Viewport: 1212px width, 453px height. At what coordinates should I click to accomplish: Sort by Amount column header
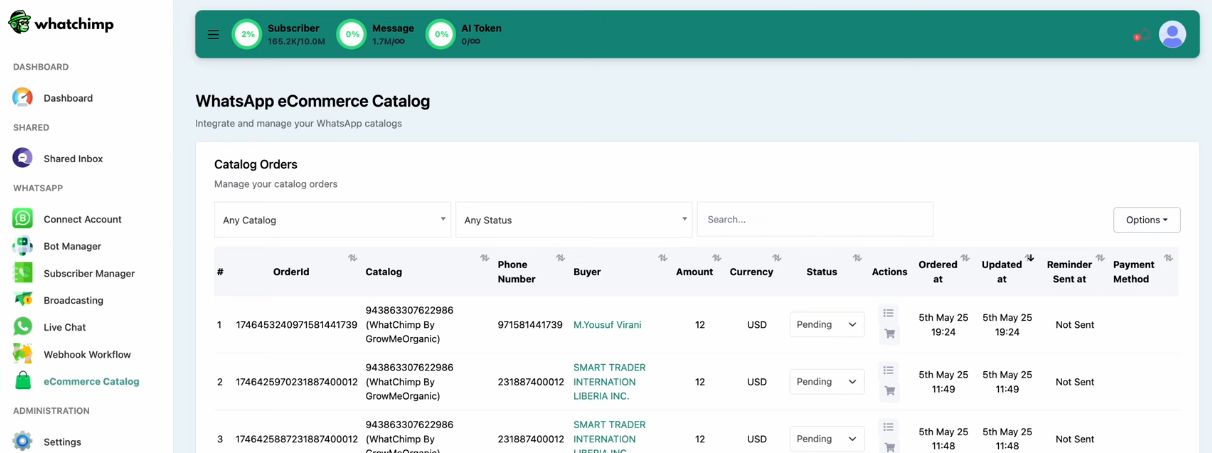[x=694, y=271]
